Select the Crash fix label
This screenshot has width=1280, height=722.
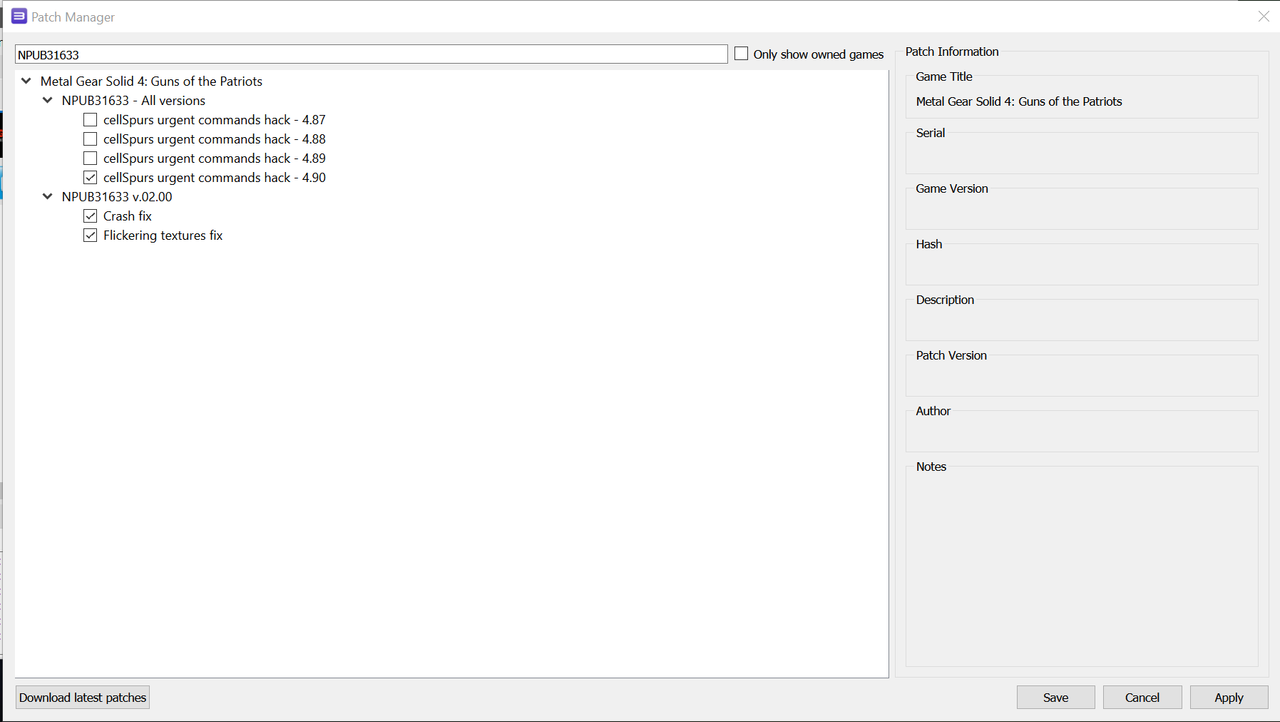click(128, 216)
